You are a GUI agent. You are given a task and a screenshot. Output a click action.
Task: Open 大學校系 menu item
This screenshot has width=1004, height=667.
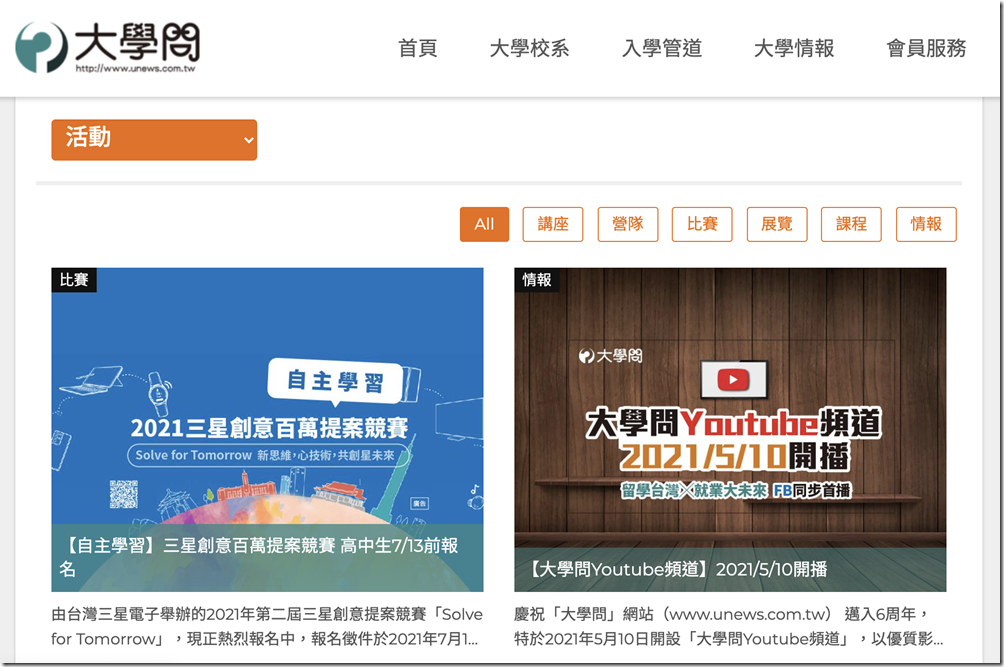pos(529,48)
